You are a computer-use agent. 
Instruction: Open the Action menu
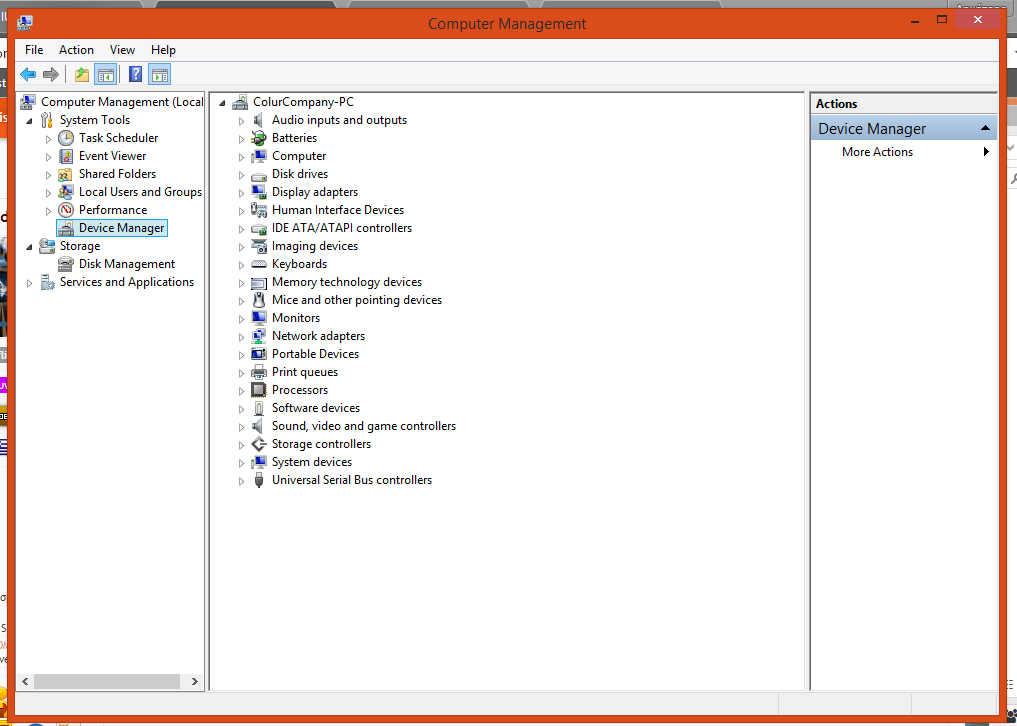click(x=76, y=50)
